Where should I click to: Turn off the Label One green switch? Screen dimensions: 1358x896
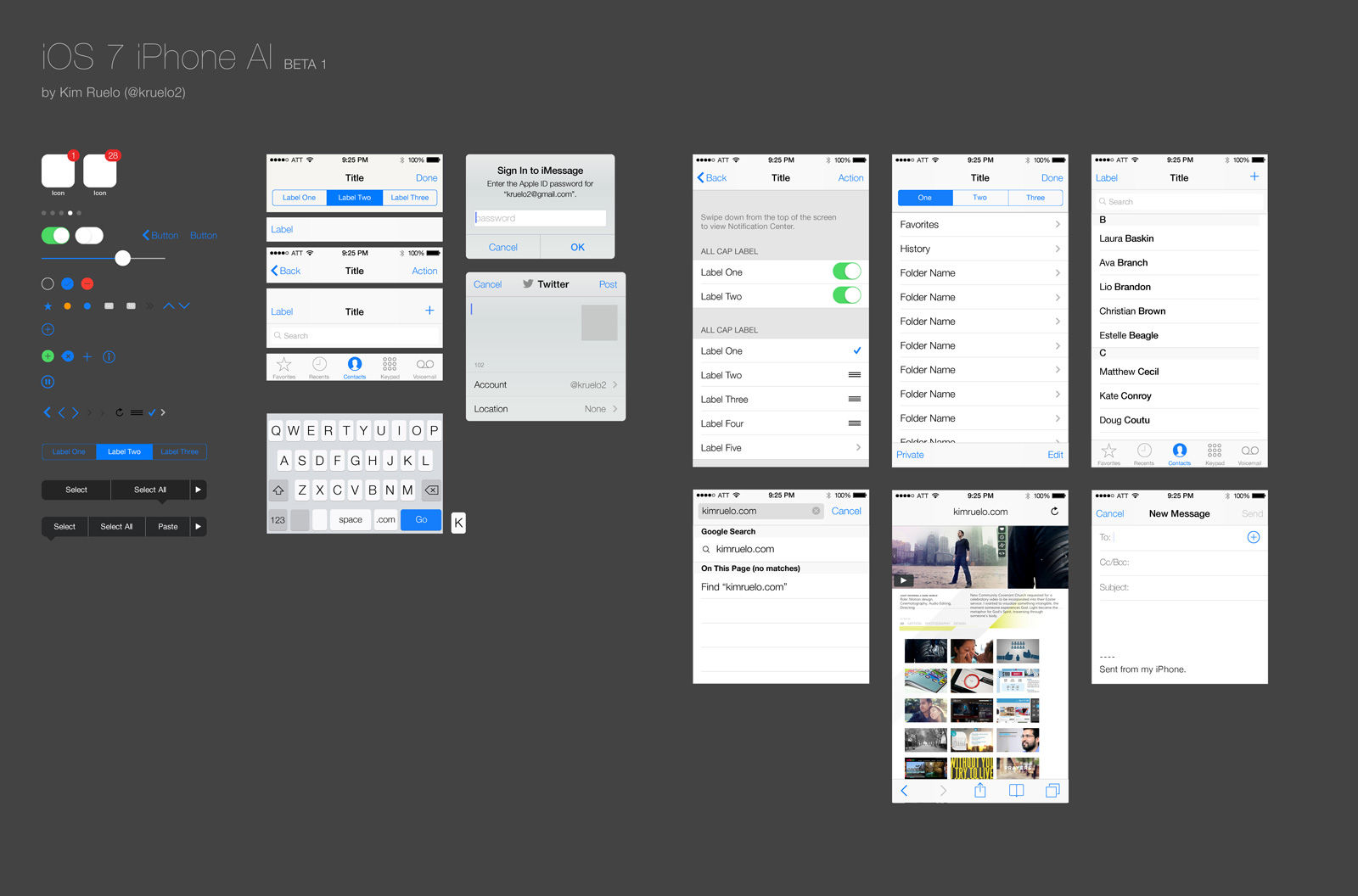click(x=846, y=271)
